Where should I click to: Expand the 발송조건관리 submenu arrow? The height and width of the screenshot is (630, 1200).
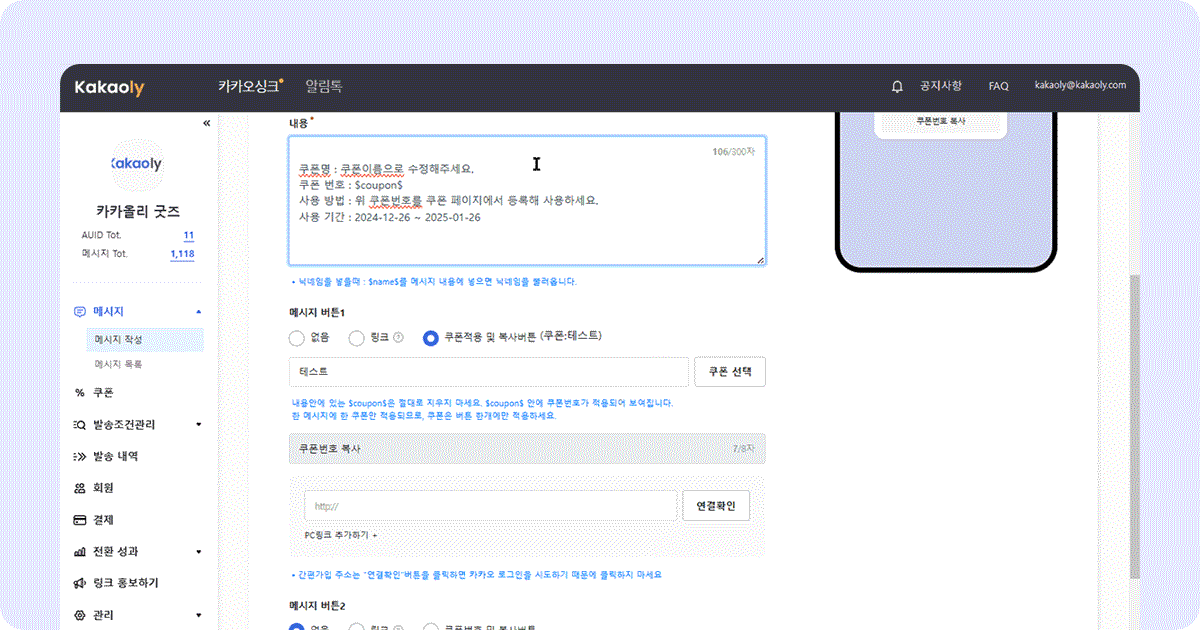click(198, 425)
